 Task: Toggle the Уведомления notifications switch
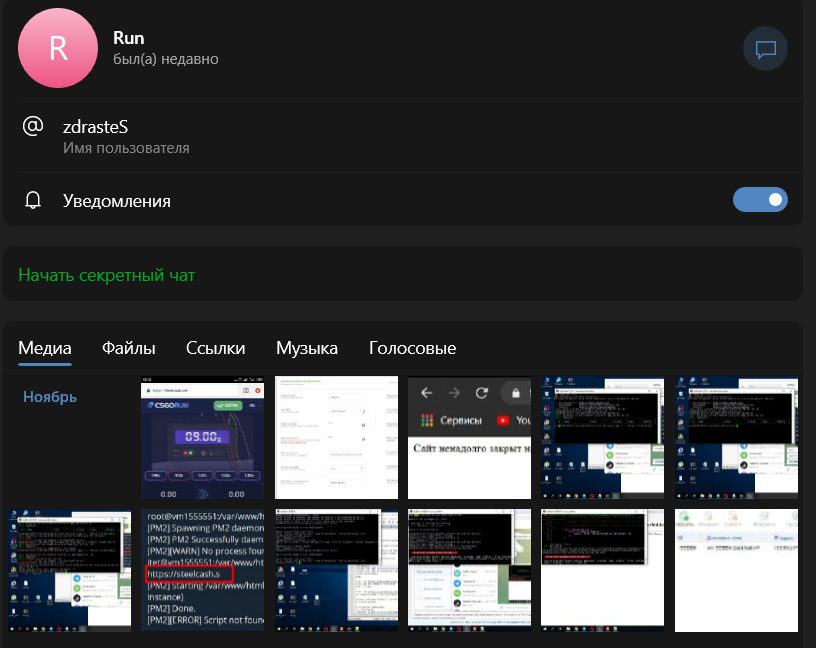[x=760, y=200]
